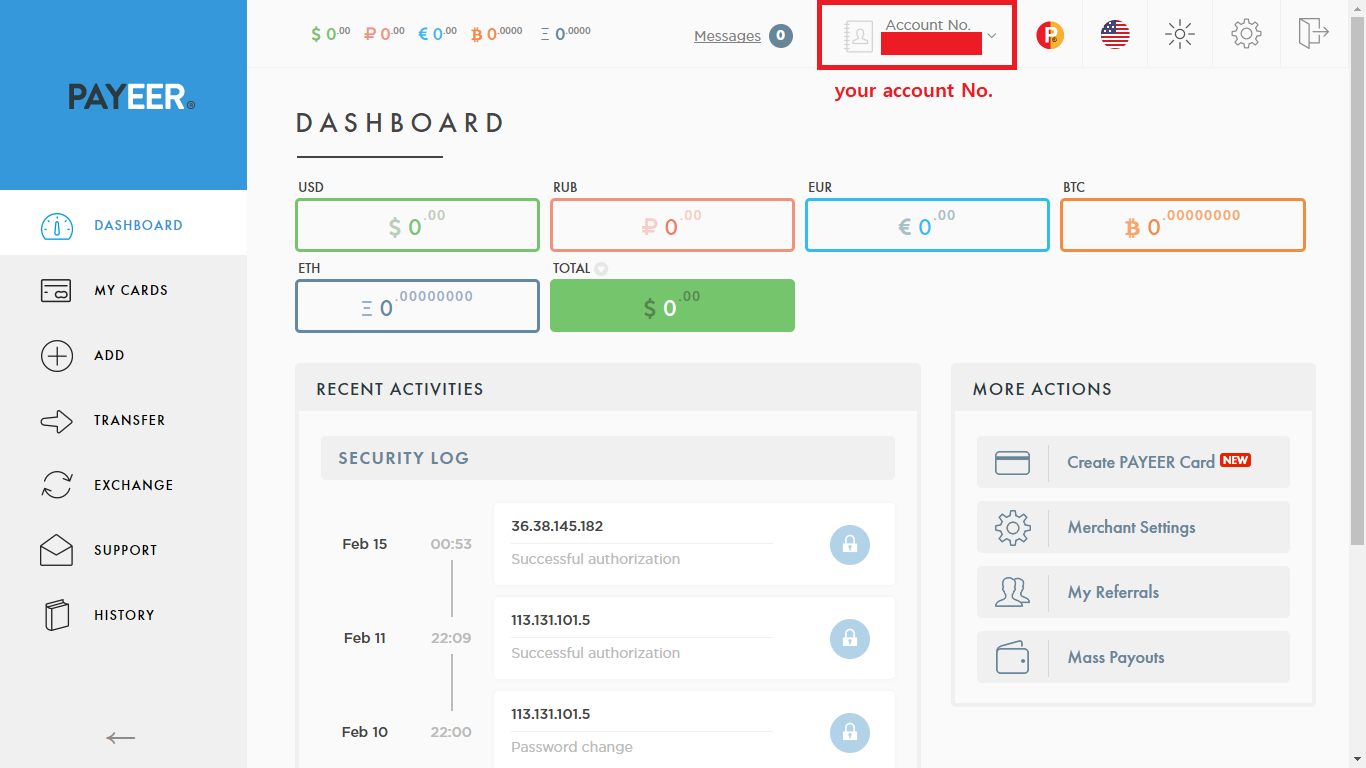This screenshot has width=1366, height=768.
Task: Click lock icon for Feb 11 entry
Action: (849, 638)
